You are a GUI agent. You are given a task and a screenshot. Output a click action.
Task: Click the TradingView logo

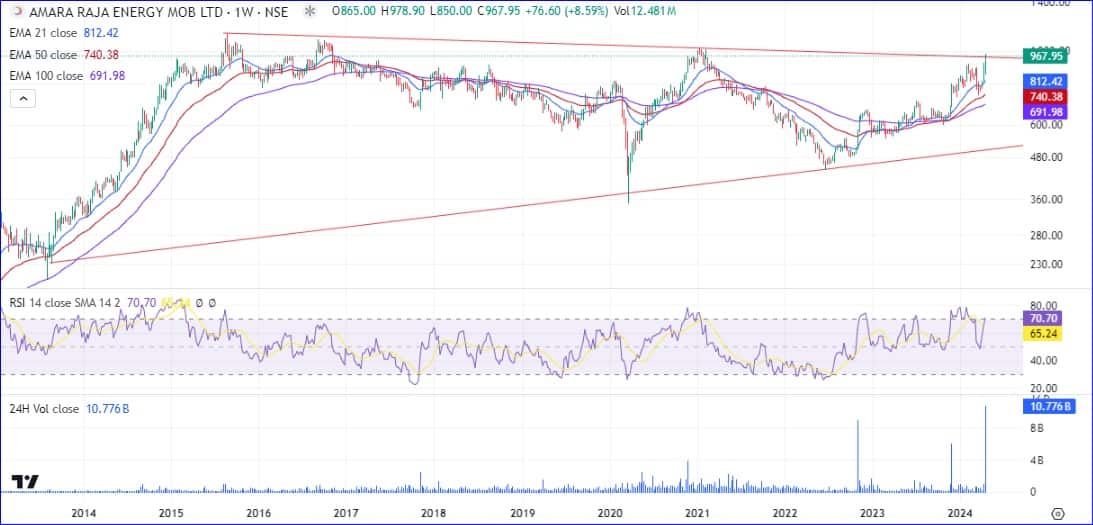25,481
